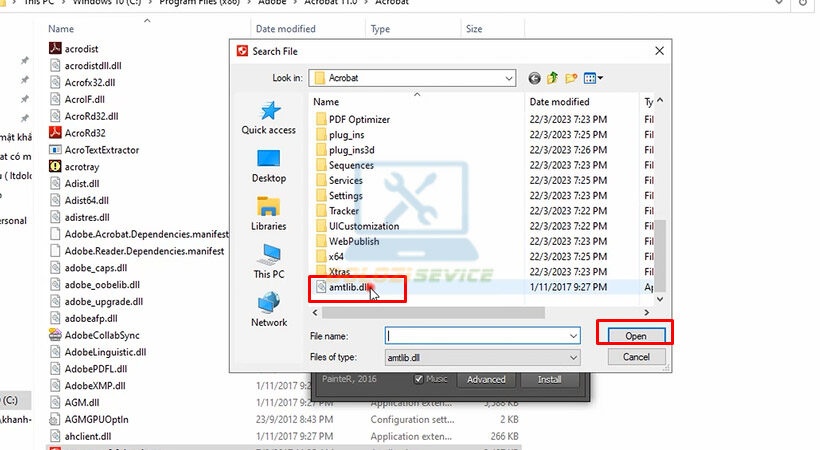Select the x64 folder
The width and height of the screenshot is (820, 450).
[x=330, y=256]
